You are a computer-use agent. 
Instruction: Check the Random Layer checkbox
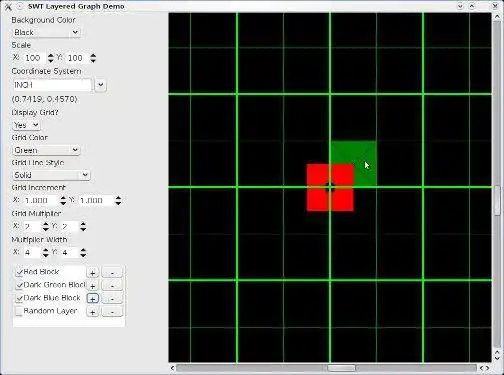(x=19, y=311)
